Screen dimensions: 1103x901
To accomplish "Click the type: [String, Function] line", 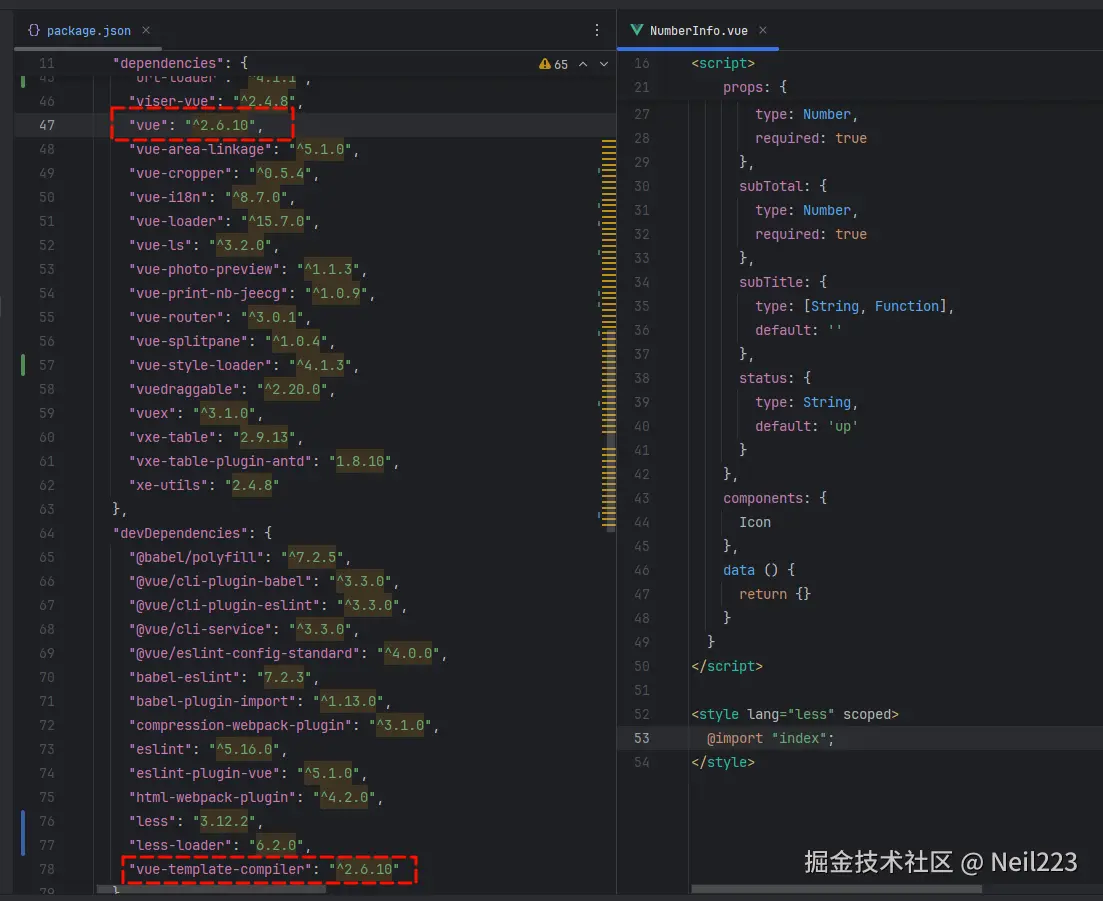I will 855,307.
